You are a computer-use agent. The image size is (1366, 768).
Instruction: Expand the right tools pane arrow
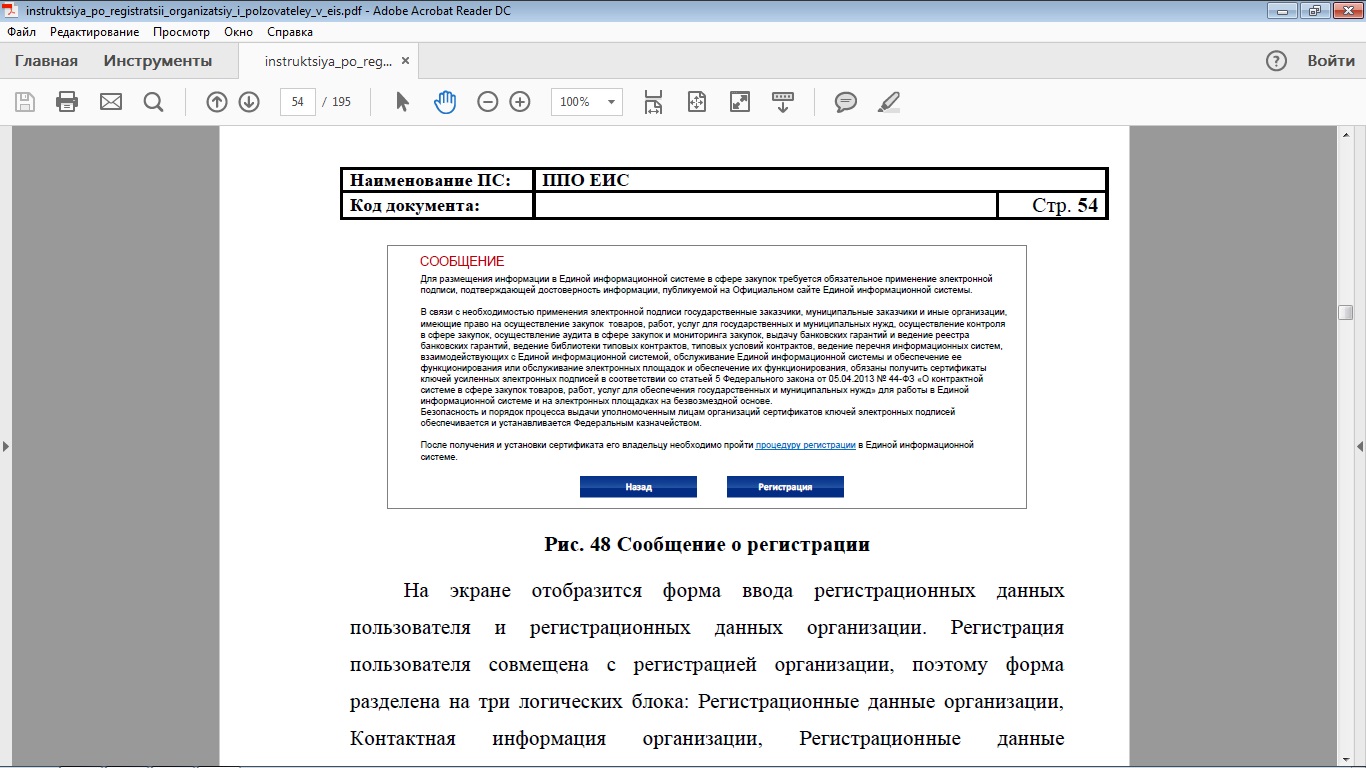(x=1359, y=446)
